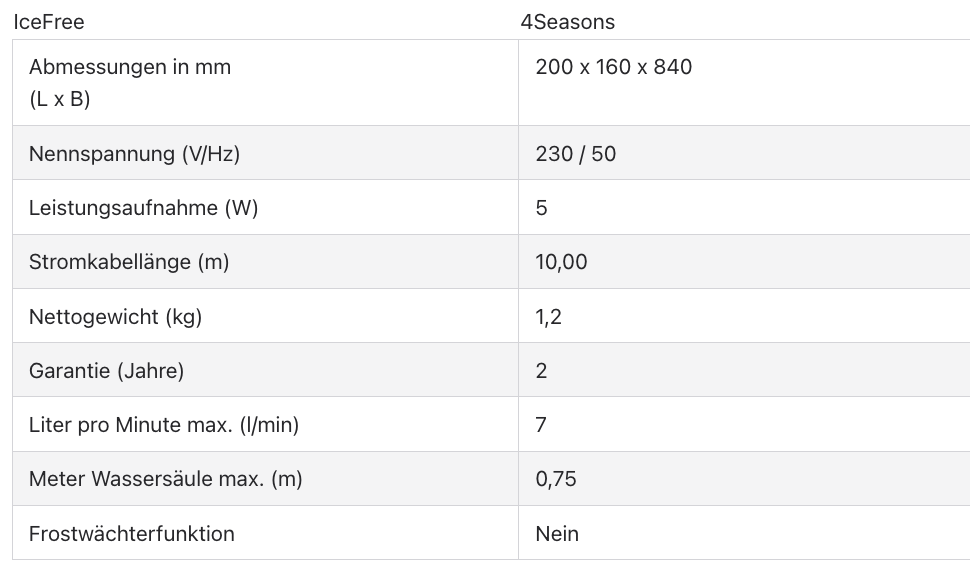Click the Leistungsaufnahme value 5
The height and width of the screenshot is (574, 970).
tap(542, 208)
